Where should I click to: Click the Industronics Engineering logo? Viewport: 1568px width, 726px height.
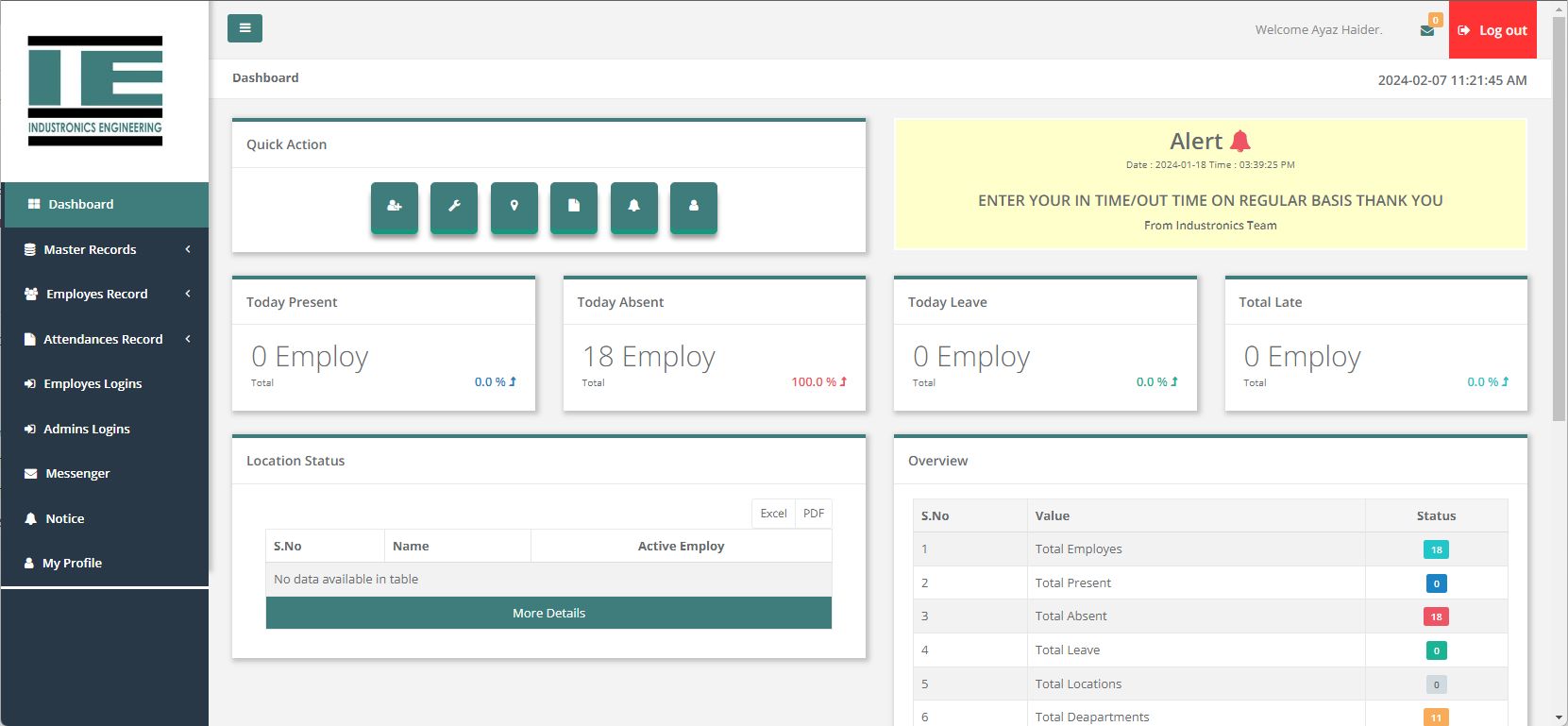point(95,91)
